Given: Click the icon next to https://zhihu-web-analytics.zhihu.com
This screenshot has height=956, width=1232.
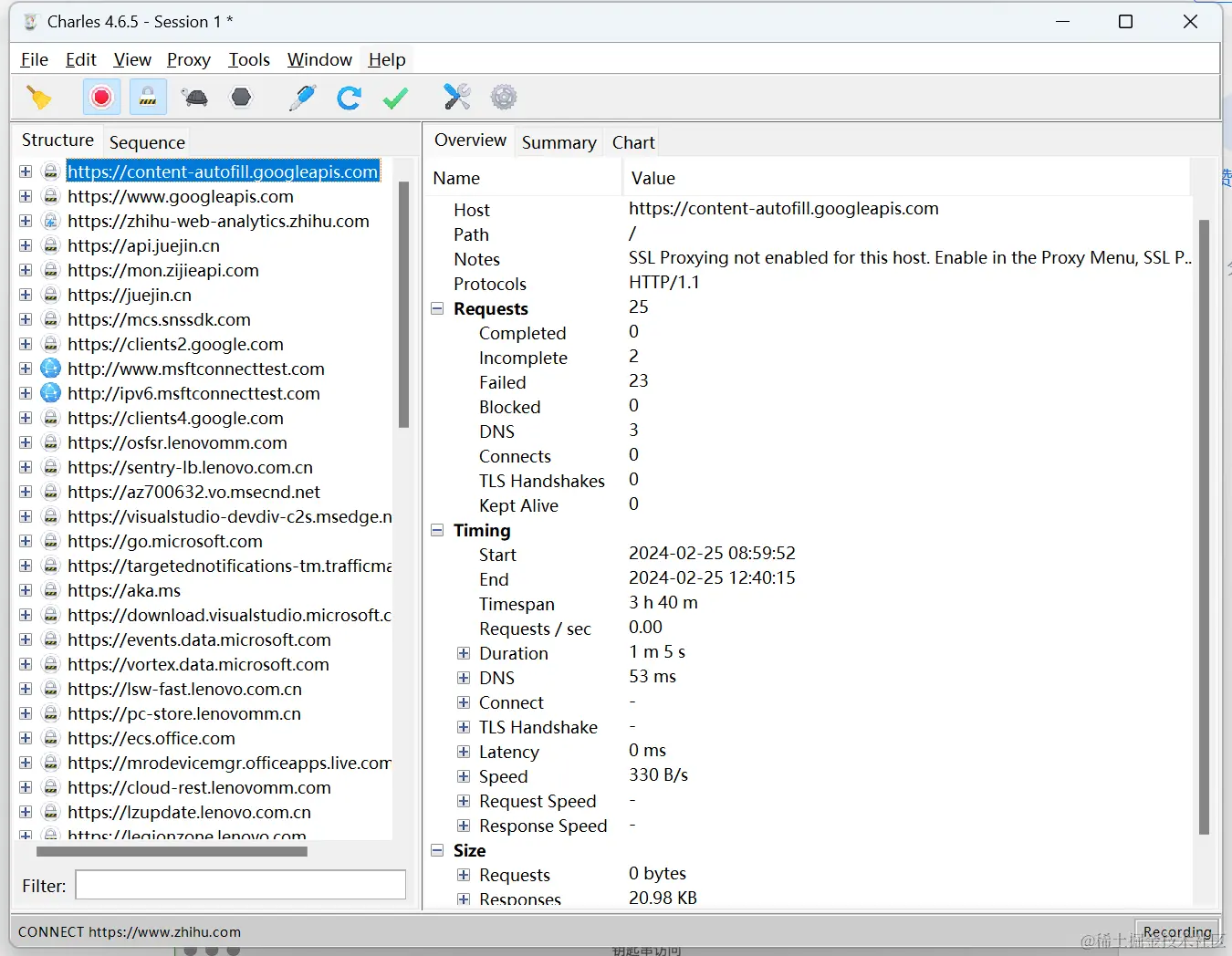Looking at the screenshot, I should [x=51, y=221].
